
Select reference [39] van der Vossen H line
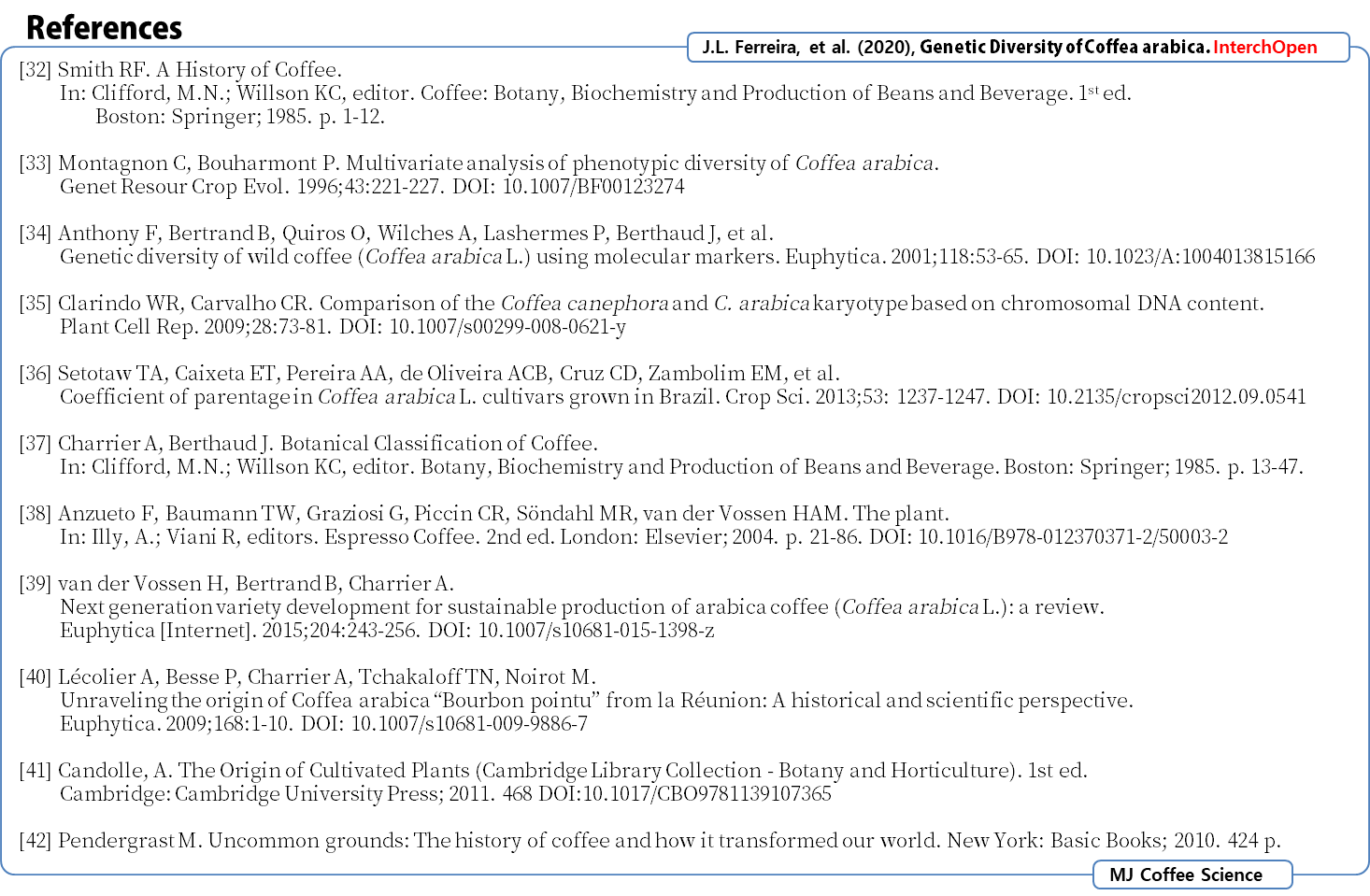click(x=236, y=584)
